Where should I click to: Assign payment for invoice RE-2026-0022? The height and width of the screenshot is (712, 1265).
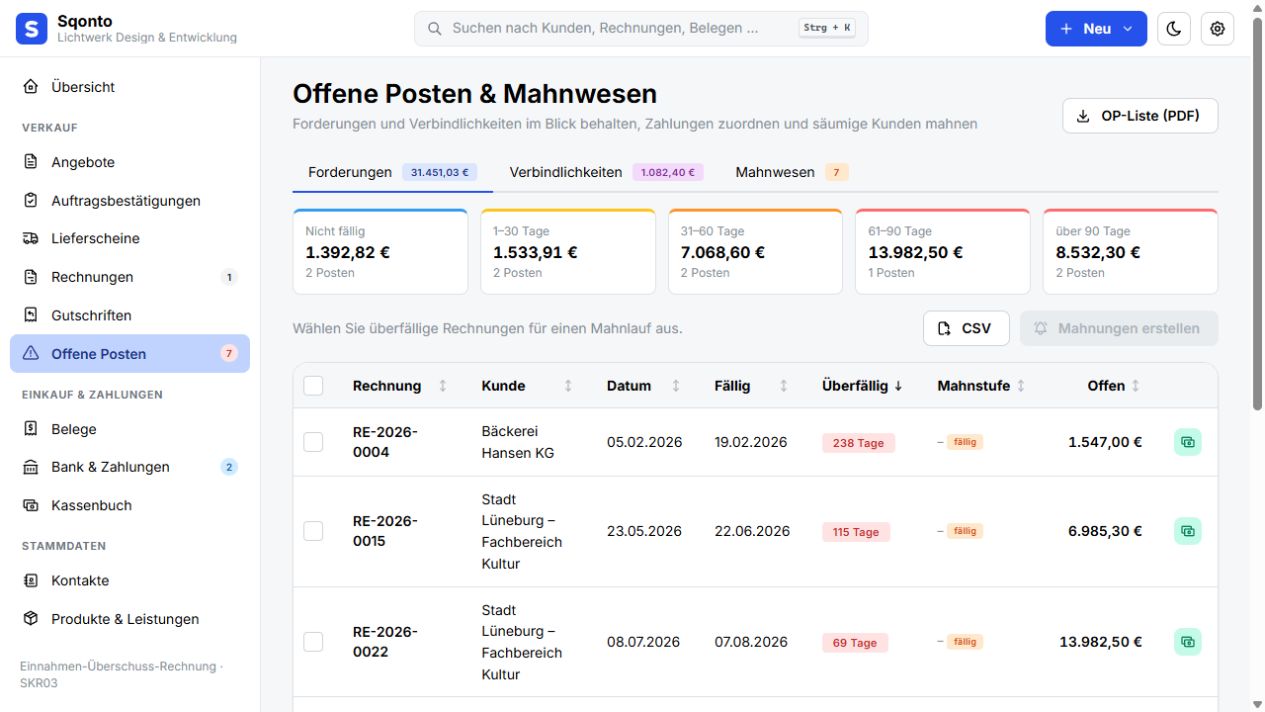[1188, 642]
